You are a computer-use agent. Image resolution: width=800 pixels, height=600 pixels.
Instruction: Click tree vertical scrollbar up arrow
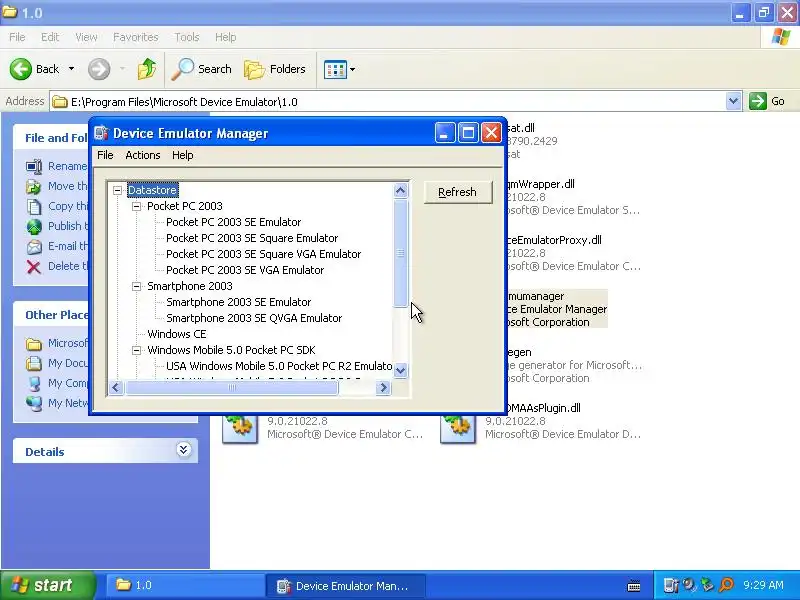[x=401, y=191]
